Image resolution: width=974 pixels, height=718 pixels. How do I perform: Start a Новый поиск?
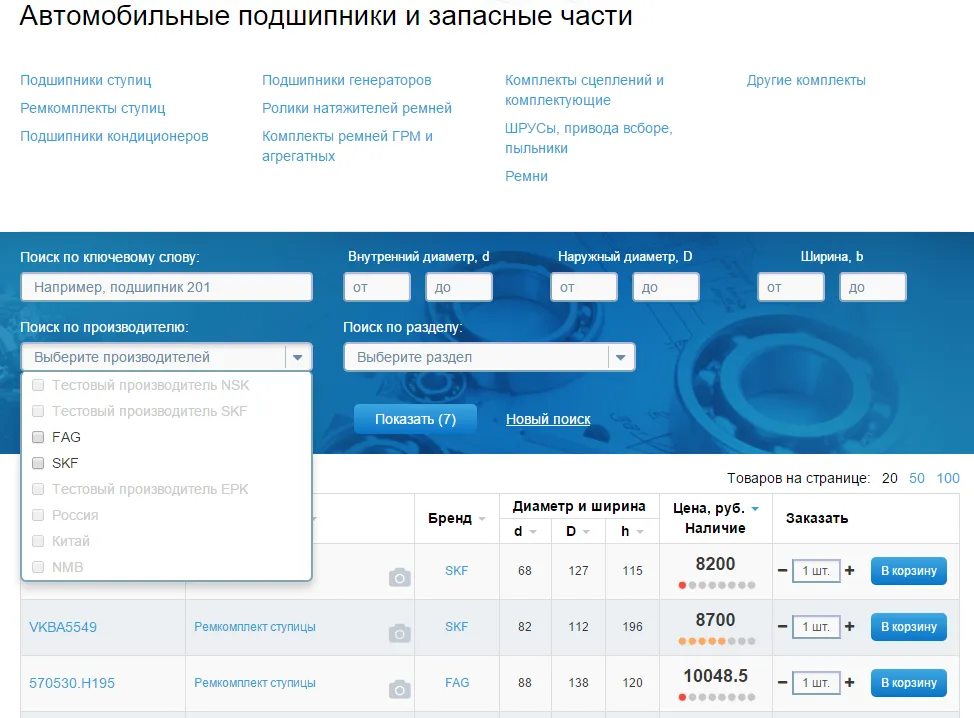(548, 419)
